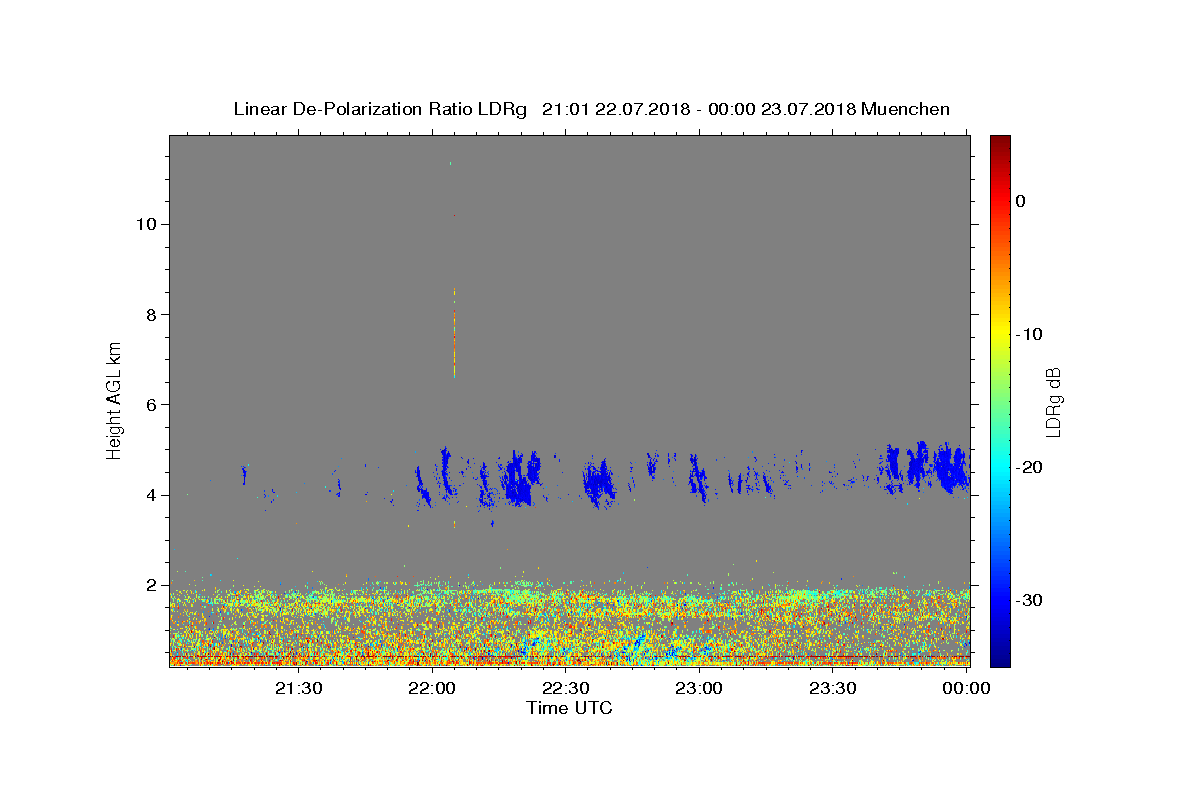Click the colorbar tick label -20
This screenshot has height=800, width=1200.
(1029, 467)
